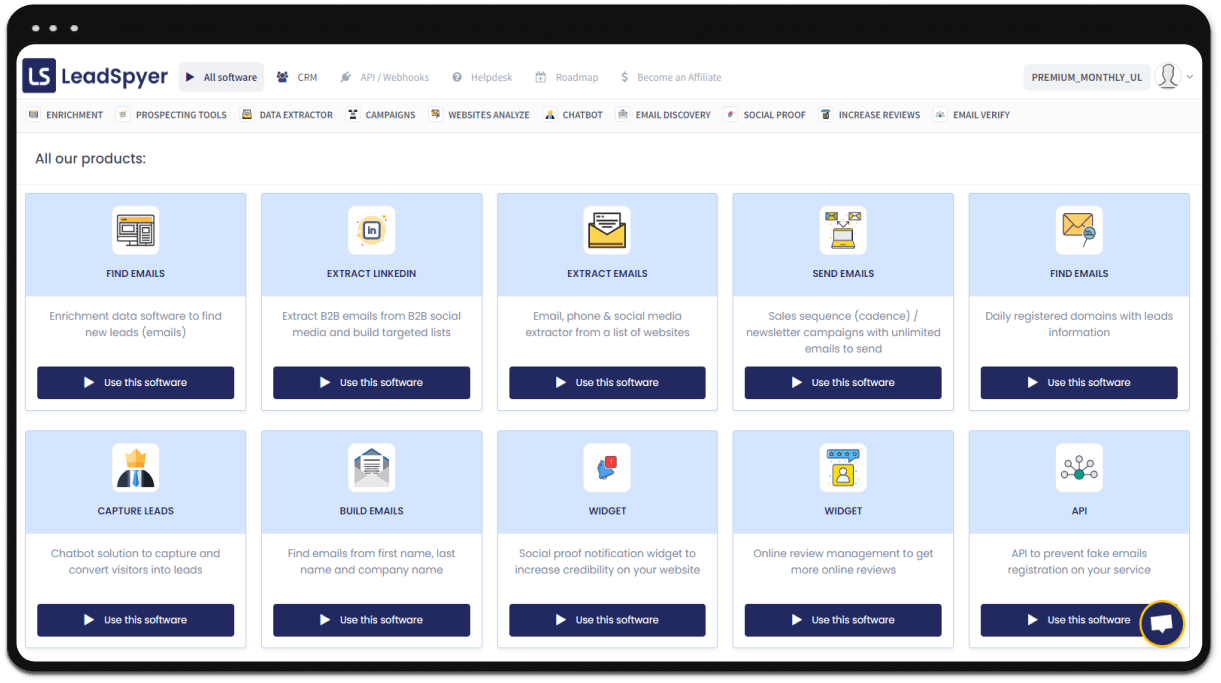Click the Send Emails laptop icon
Screen dimensions: 1221x683
843,231
